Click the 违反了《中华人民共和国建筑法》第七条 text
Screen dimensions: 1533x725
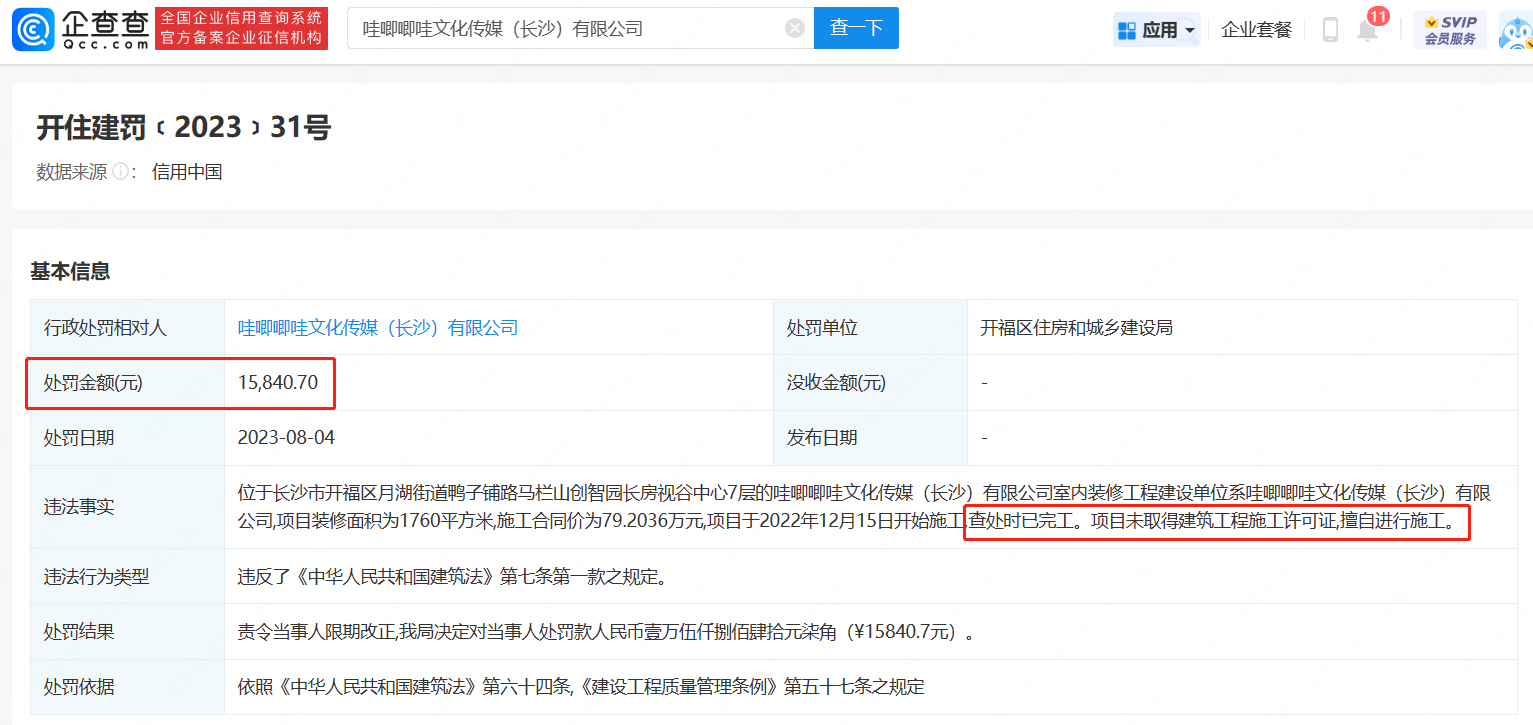click(452, 577)
